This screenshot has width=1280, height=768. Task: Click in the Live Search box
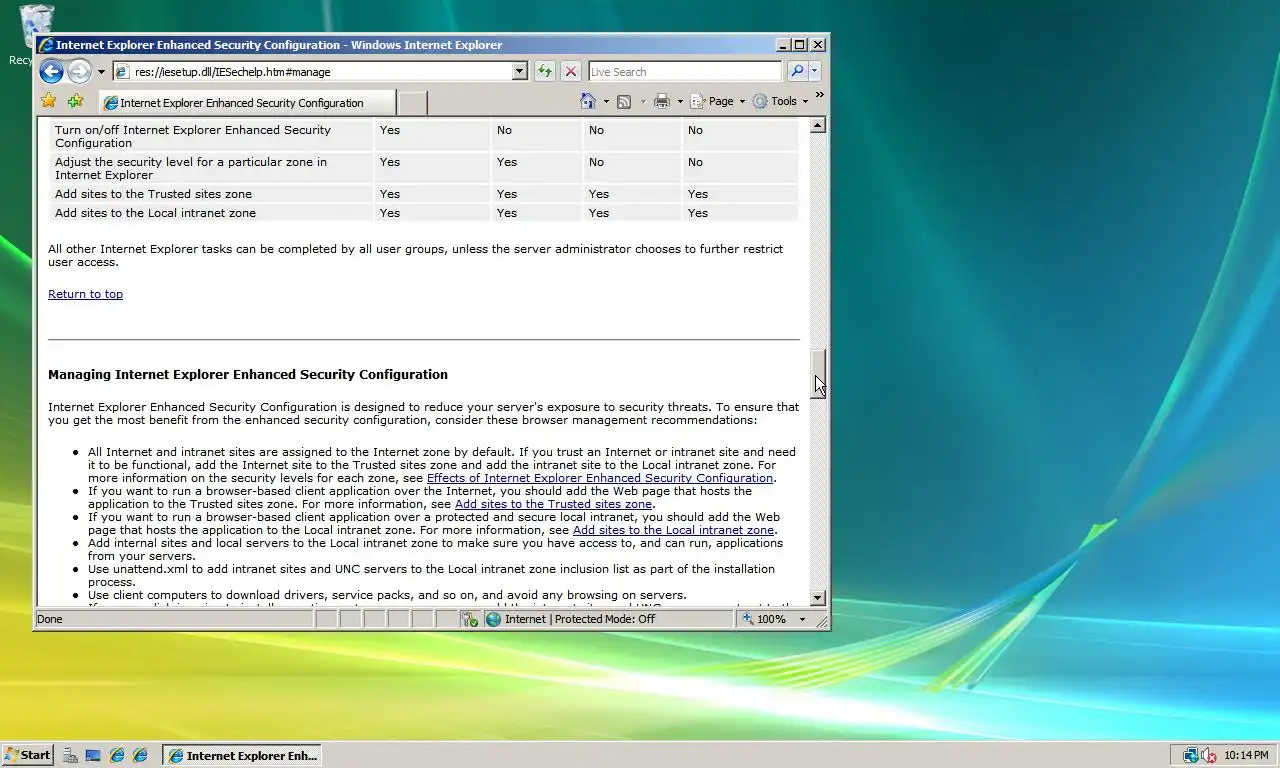pos(685,71)
